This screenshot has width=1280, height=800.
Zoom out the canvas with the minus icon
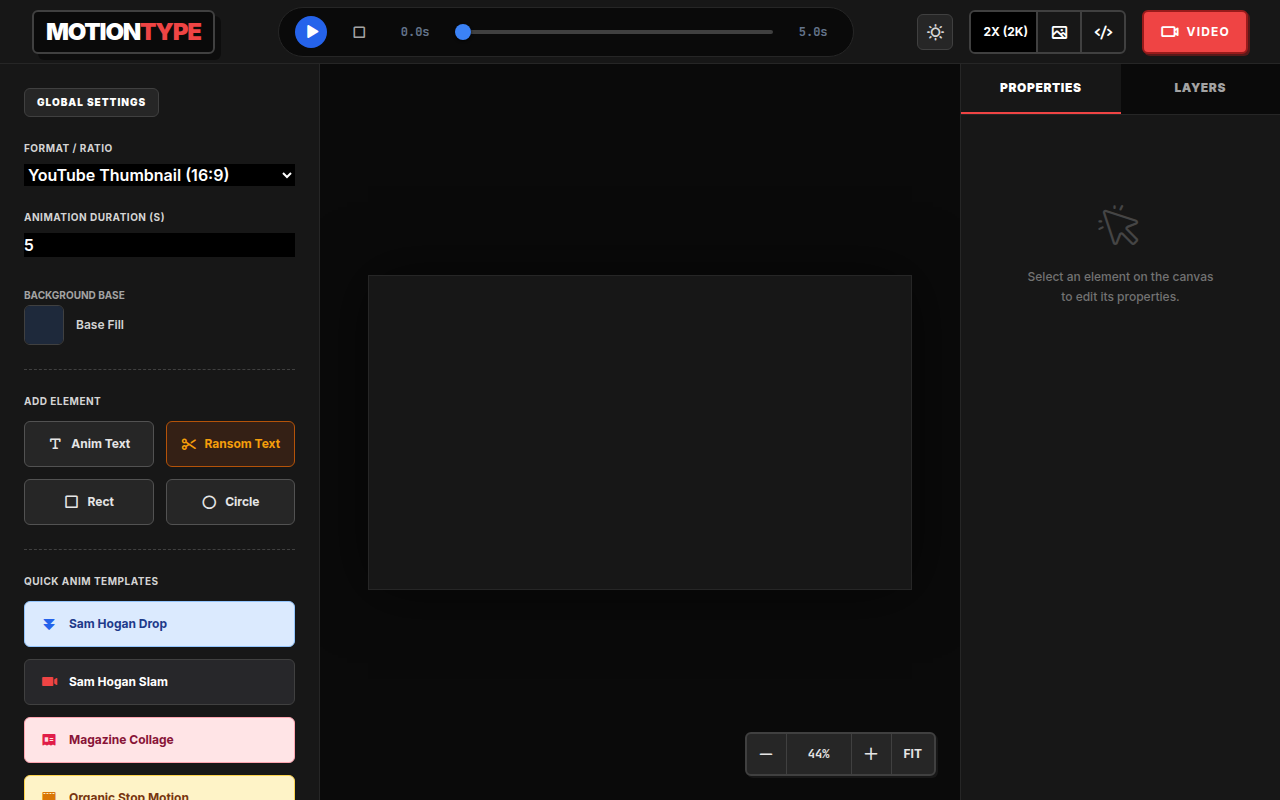766,754
